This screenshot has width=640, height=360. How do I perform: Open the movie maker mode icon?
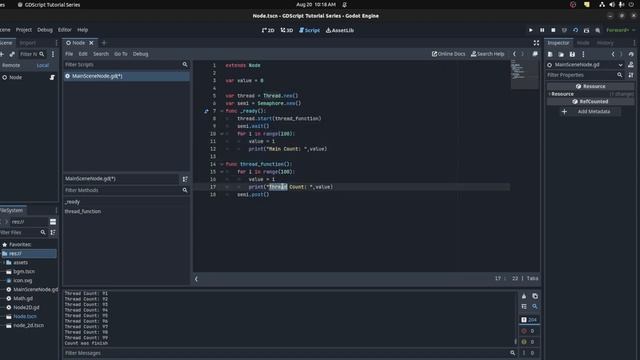[598, 30]
